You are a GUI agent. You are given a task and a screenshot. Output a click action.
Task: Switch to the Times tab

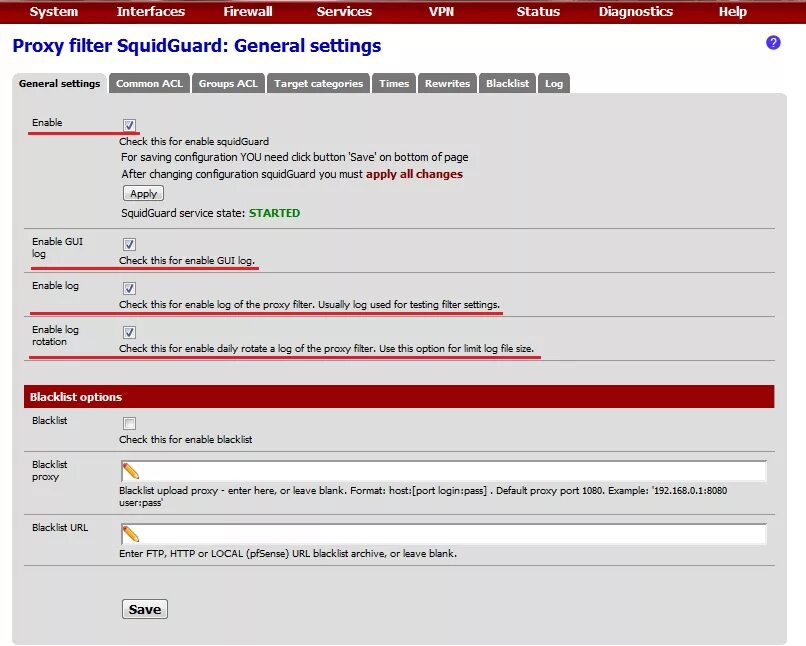point(394,83)
